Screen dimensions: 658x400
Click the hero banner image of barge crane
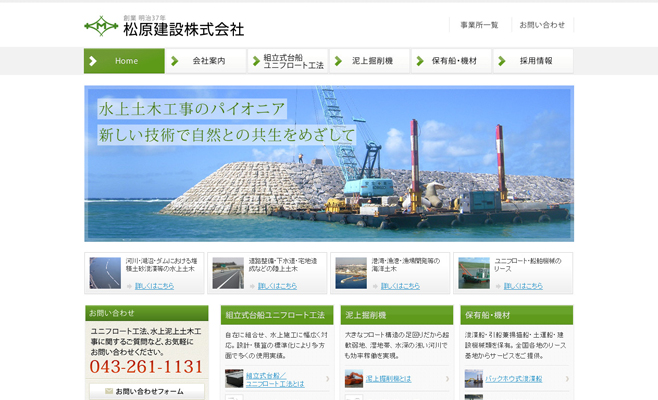tap(329, 164)
